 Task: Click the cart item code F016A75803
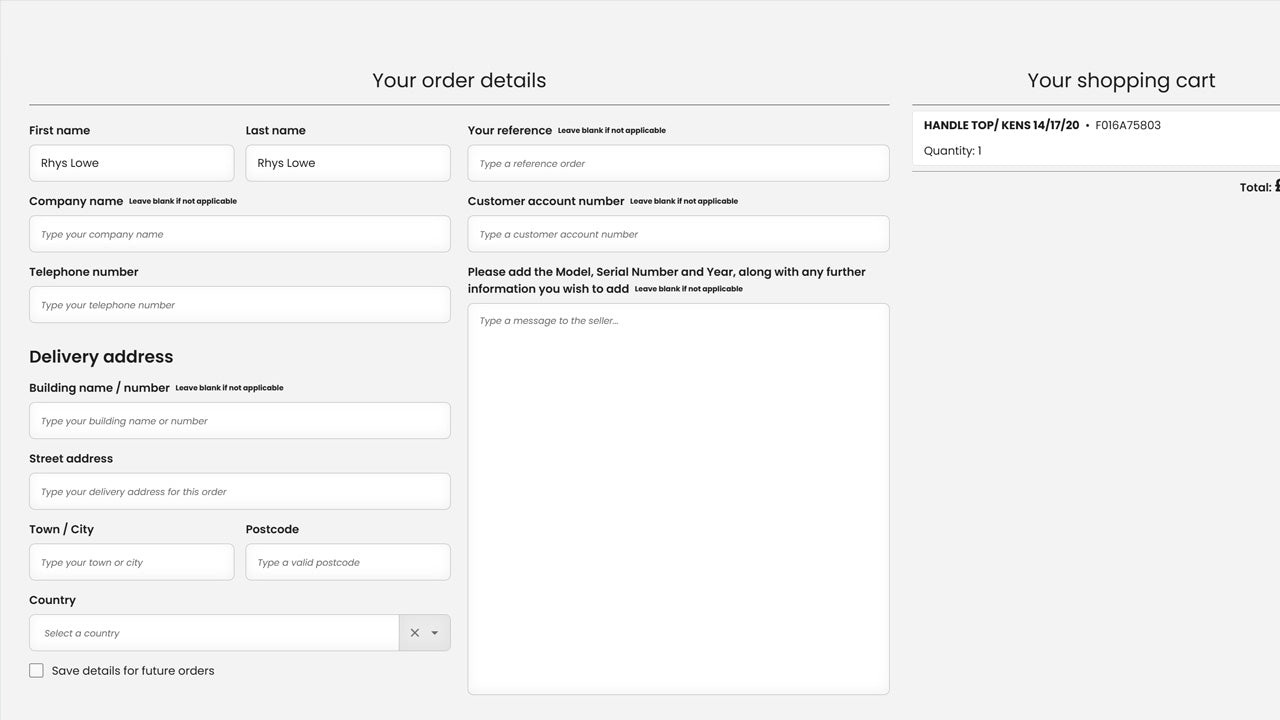pyautogui.click(x=1128, y=126)
